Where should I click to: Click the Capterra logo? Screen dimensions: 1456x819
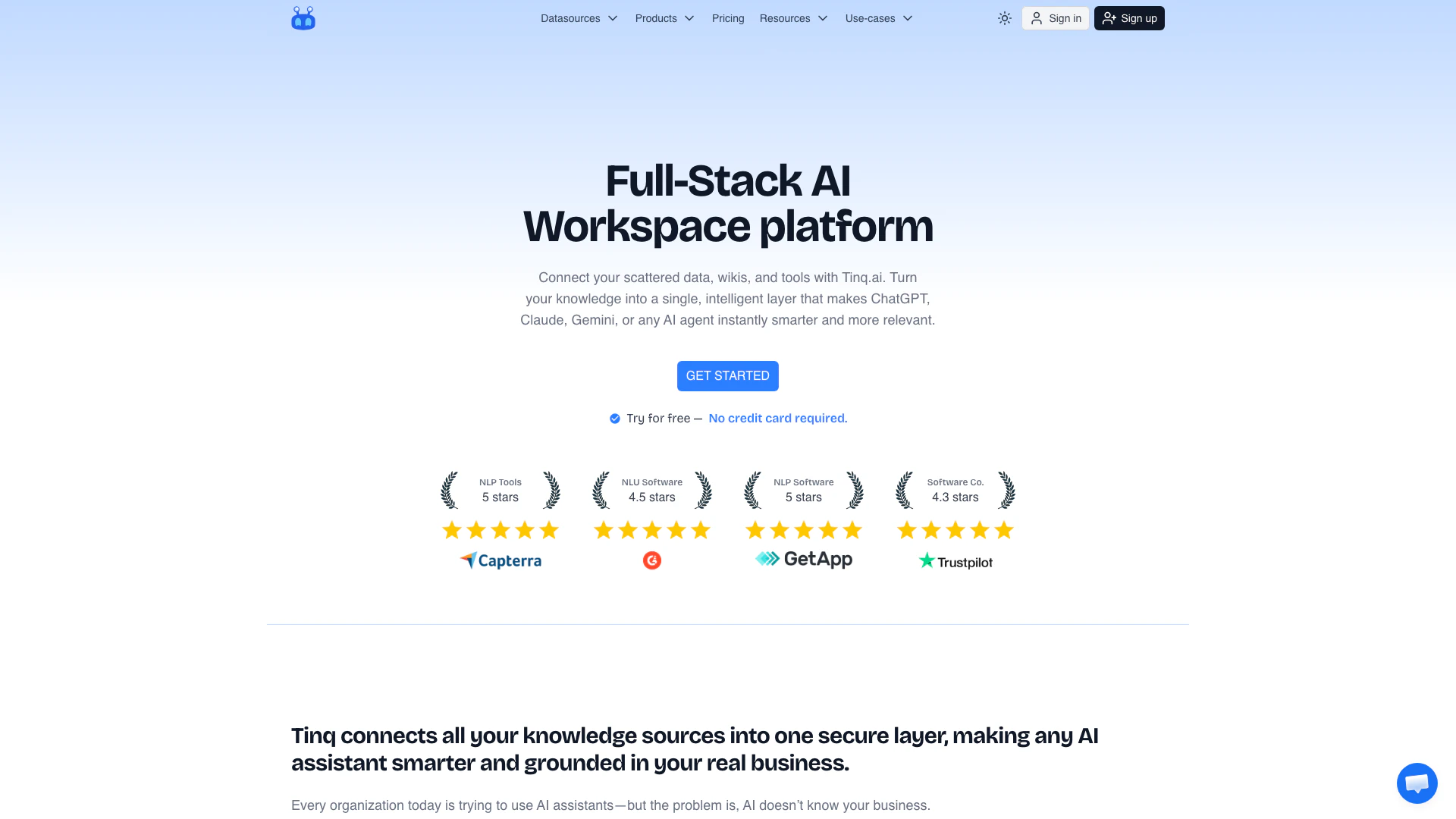pyautogui.click(x=500, y=560)
